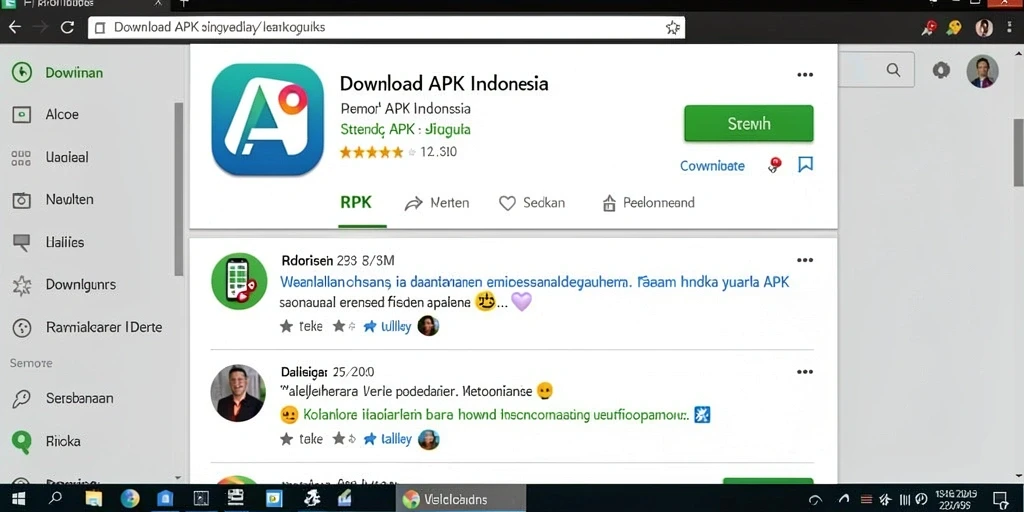Click the green Riioka search icon
This screenshot has width=1024, height=512.
[x=22, y=442]
